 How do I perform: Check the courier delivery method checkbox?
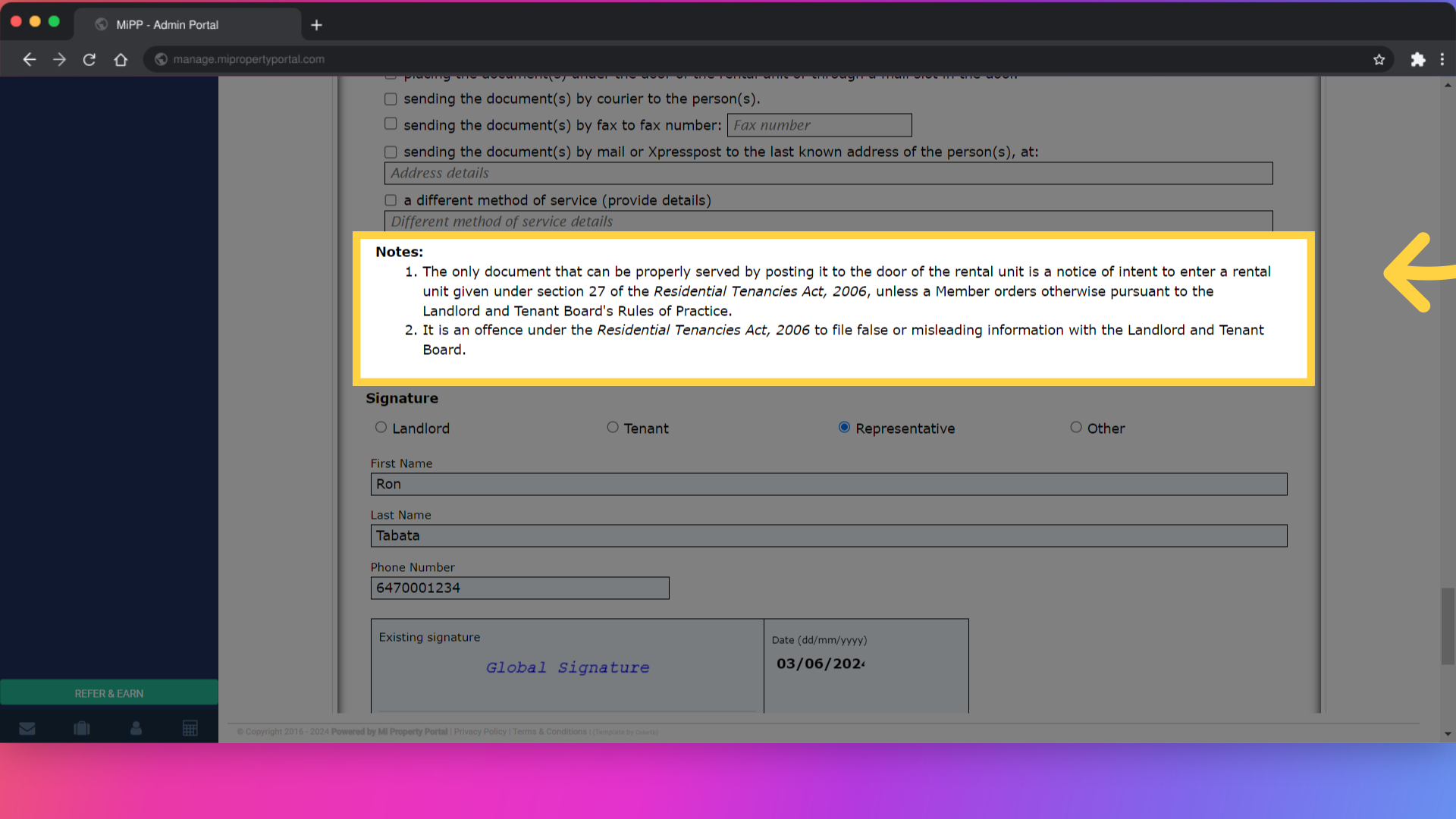coord(391,99)
